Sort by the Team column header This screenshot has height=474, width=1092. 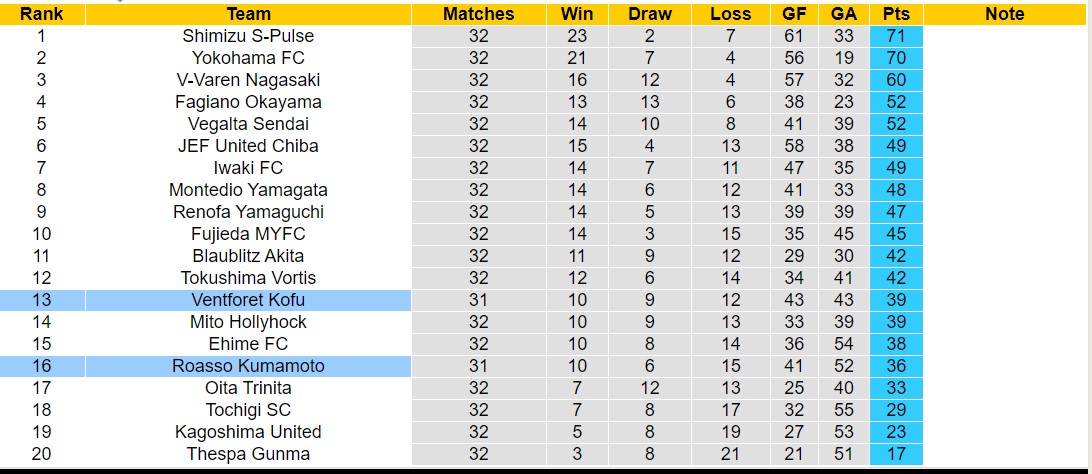[x=248, y=14]
